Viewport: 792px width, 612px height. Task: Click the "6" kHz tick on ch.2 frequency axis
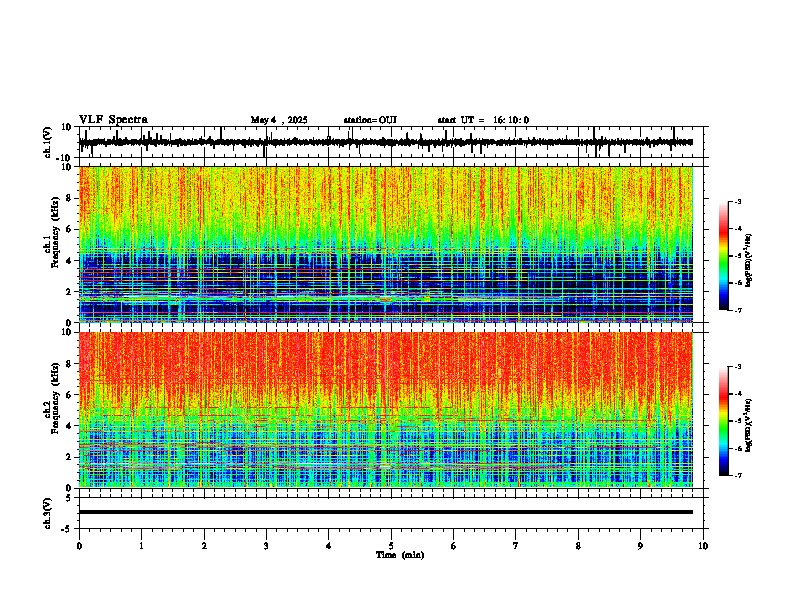(x=70, y=395)
